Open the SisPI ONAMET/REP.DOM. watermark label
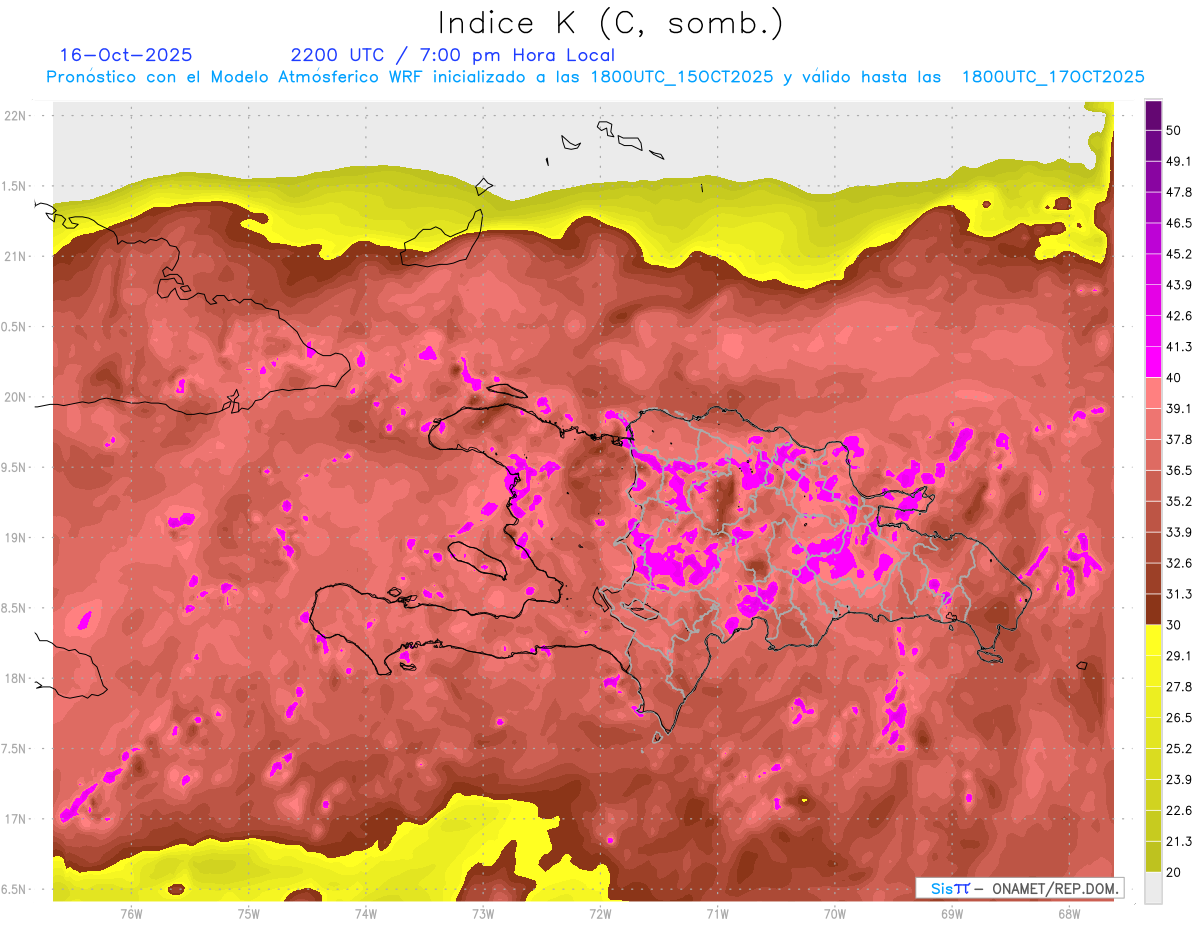The width and height of the screenshot is (1200, 927). 1018,888
